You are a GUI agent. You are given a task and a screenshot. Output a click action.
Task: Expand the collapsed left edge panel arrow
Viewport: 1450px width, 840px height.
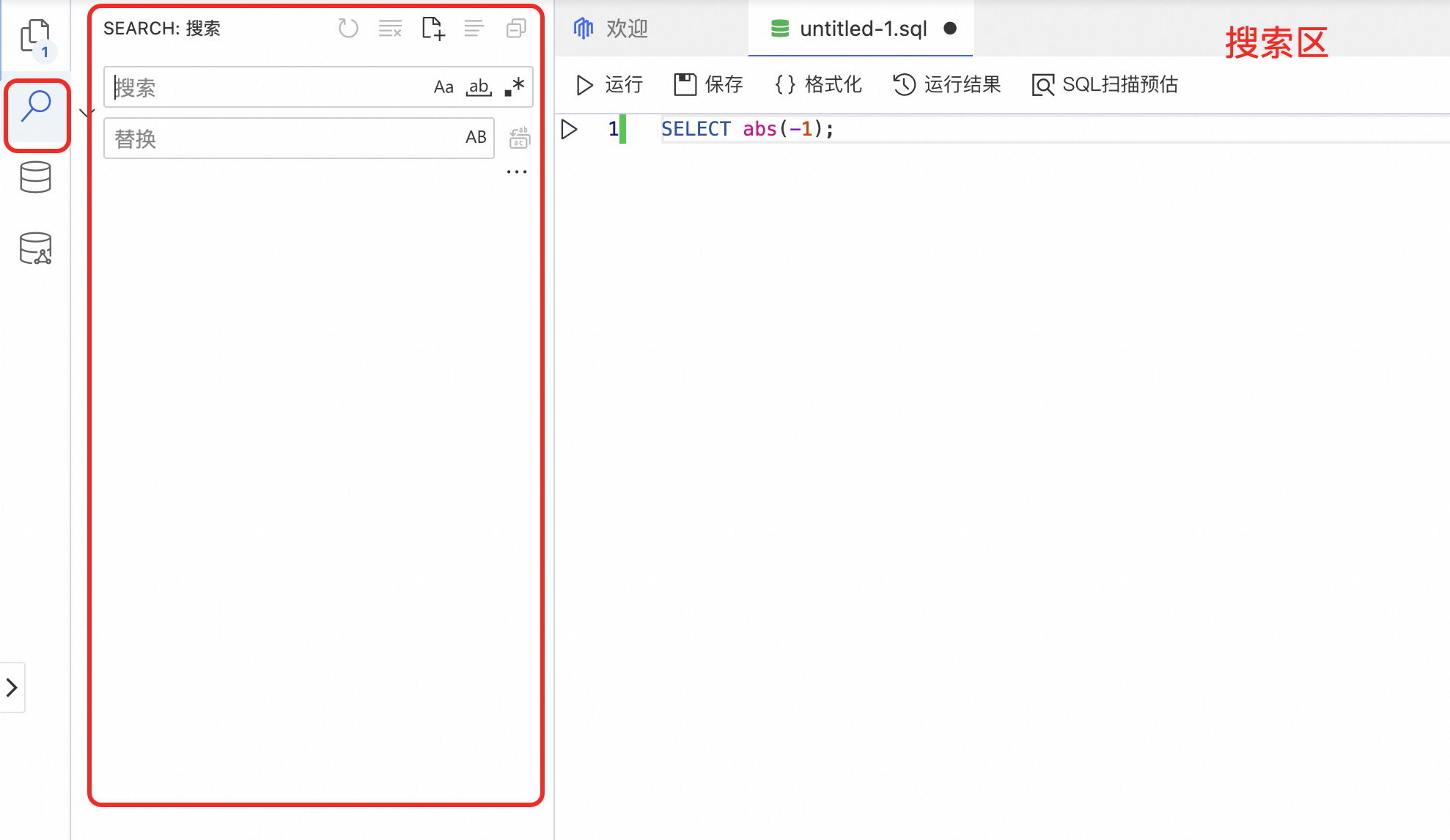pos(12,688)
